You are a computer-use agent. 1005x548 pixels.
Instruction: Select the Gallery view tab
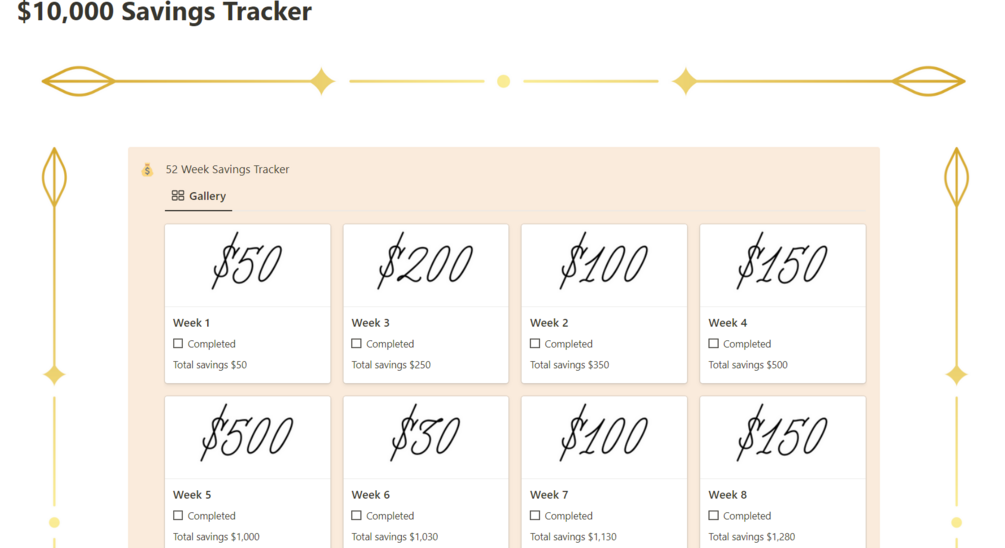[198, 197]
